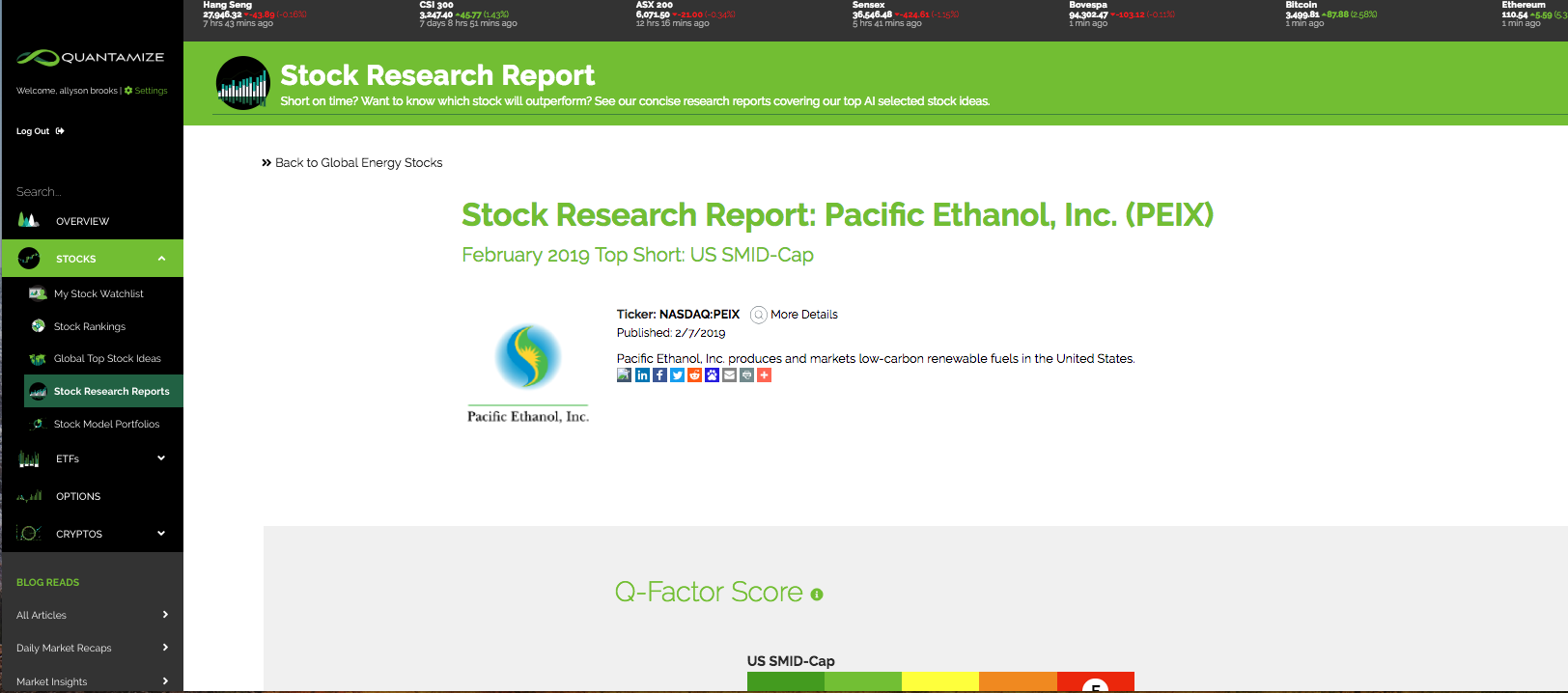The image size is (1568, 693).
Task: Share report via Baidu paw icon
Action: tap(712, 375)
